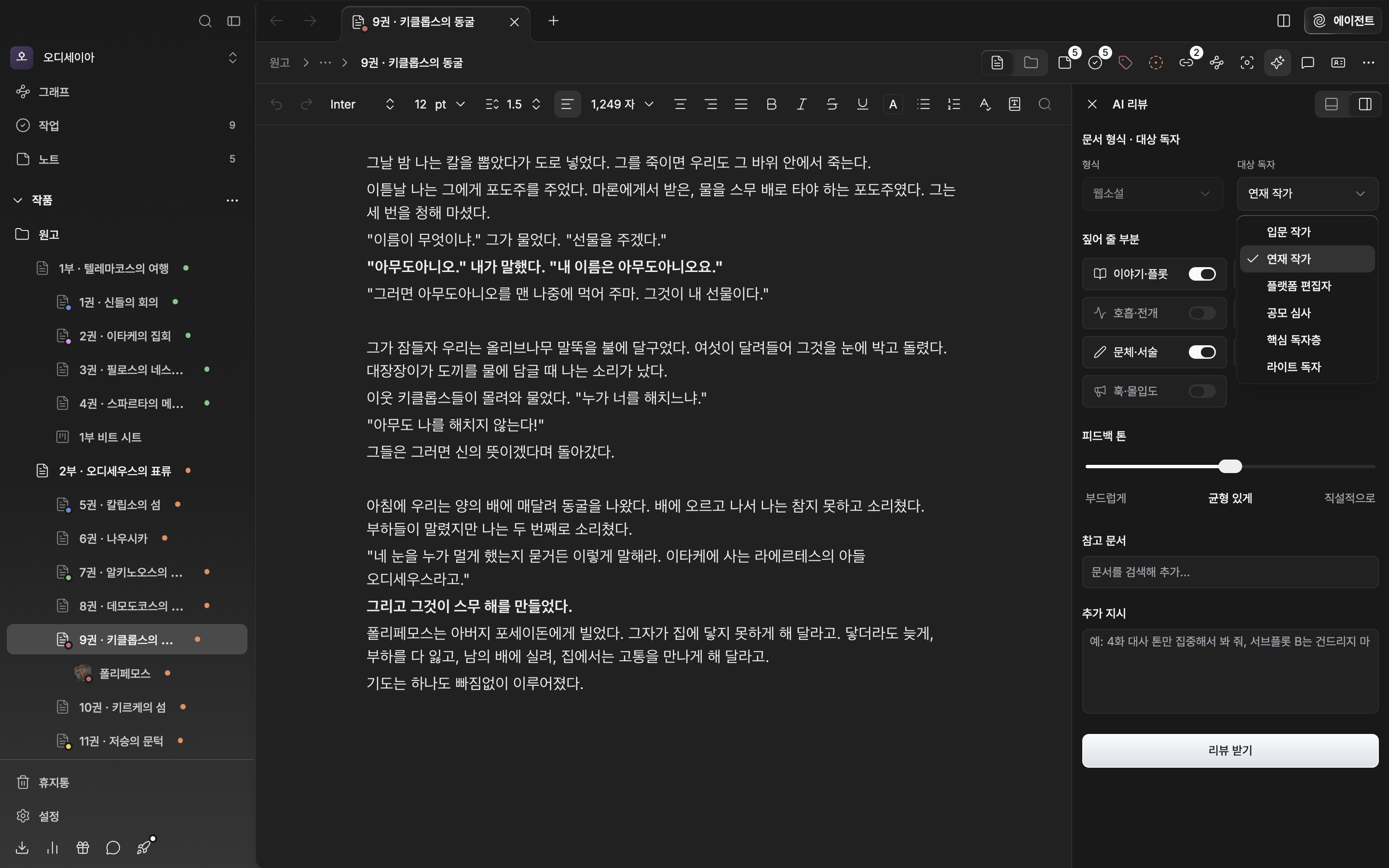Insert a numbered list
This screenshot has width=1389, height=868.
[x=954, y=104]
